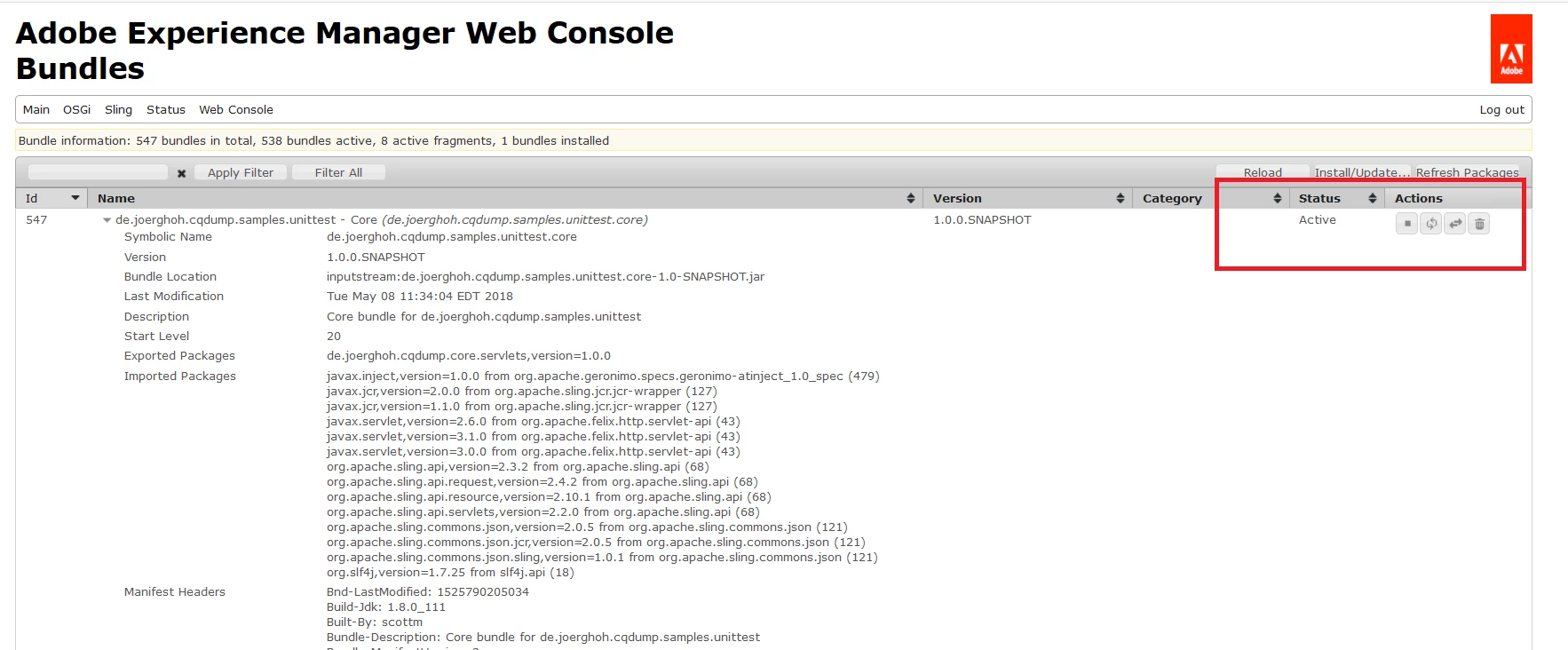Click org.apache.sling.api.resource import line
Viewport: 1568px width, 650px height.
click(x=549, y=496)
